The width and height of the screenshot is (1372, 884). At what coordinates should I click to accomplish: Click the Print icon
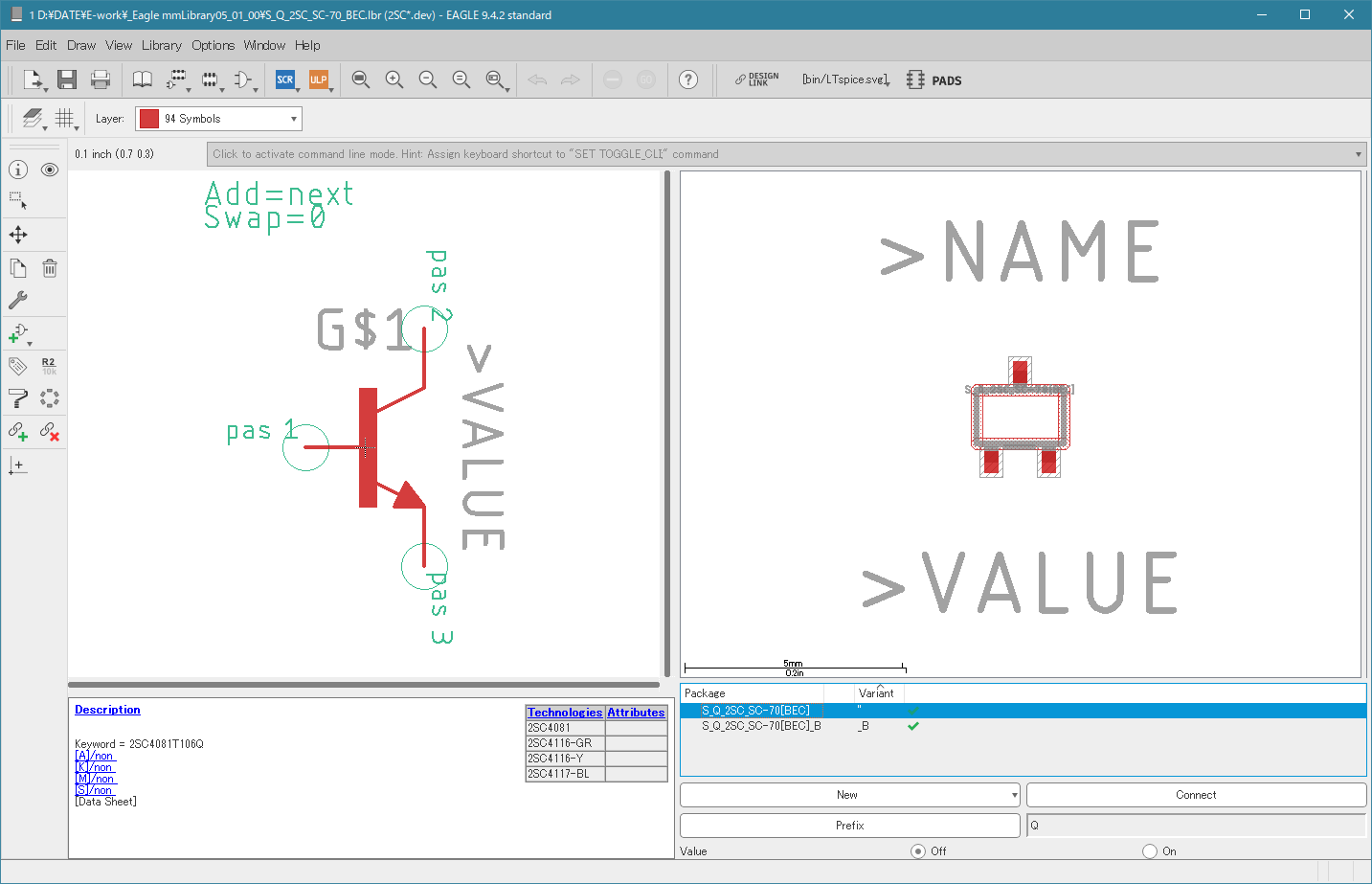pos(101,79)
